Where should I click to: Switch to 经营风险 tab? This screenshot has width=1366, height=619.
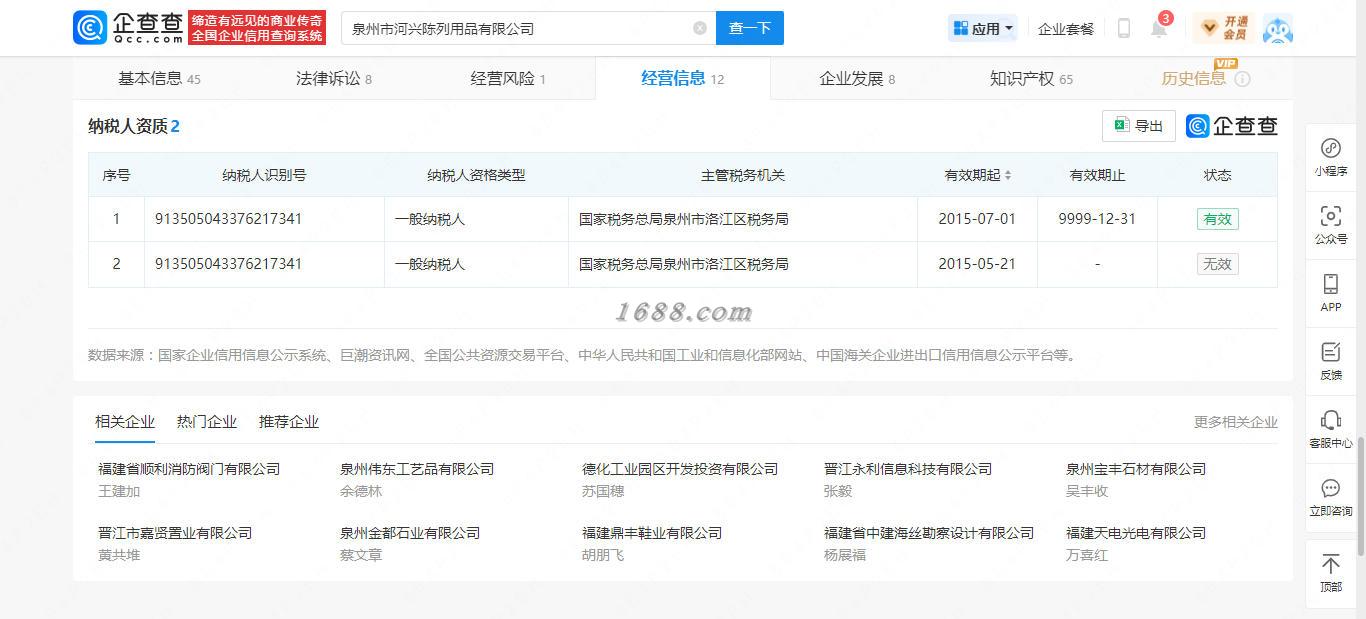pos(508,78)
